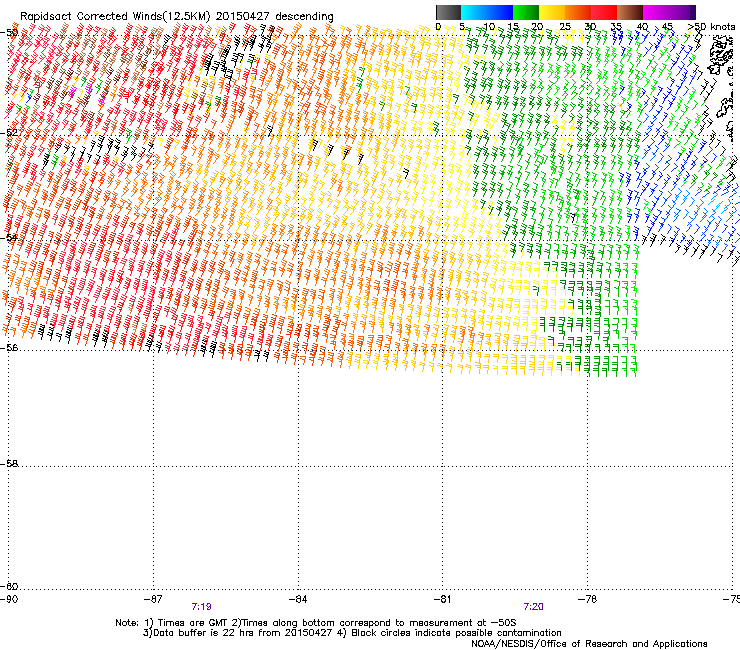Click the cyan-to-blue 5-15 knots legend segment

pos(487,12)
